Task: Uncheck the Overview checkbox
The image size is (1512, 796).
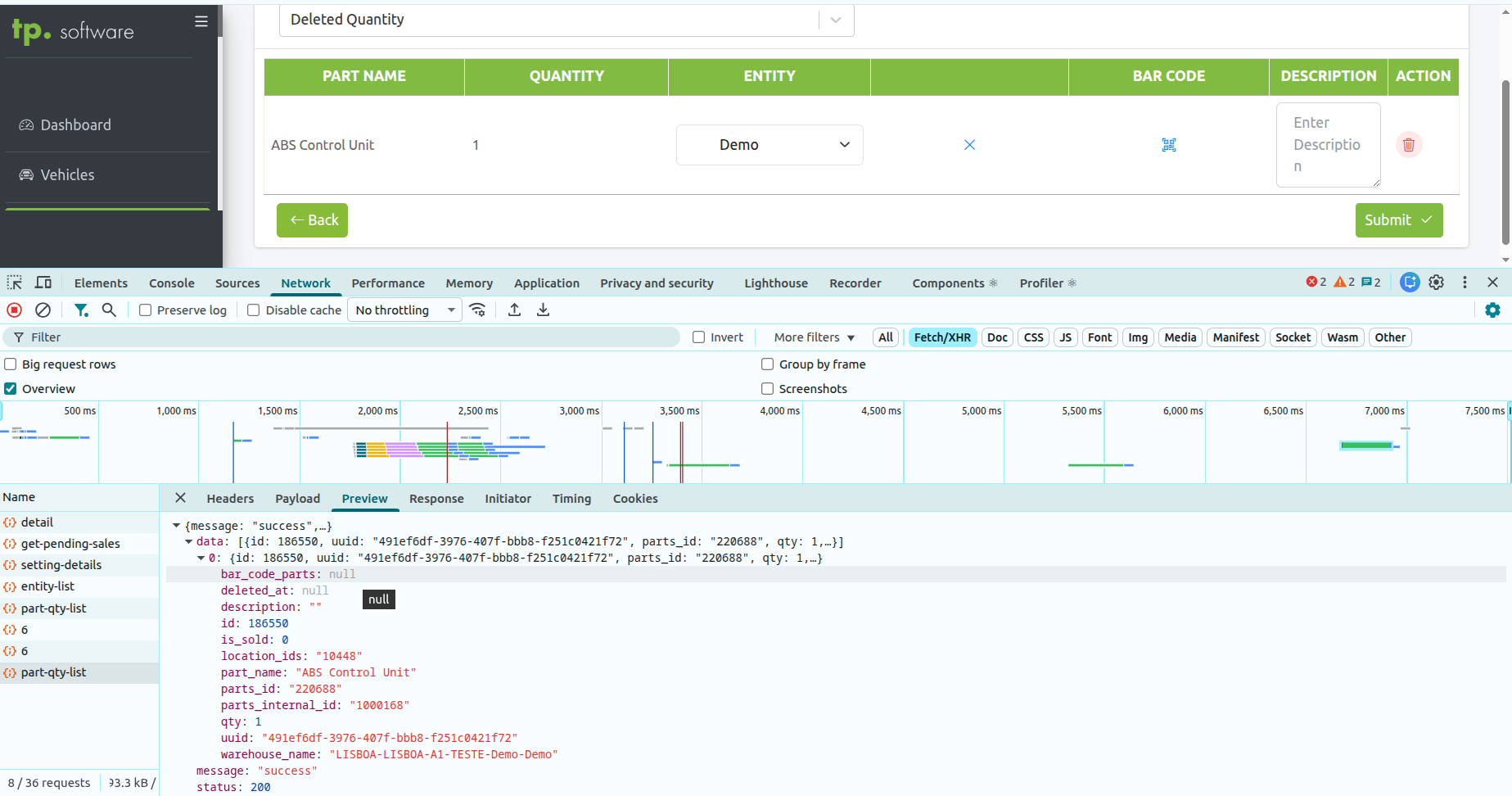Action: pyautogui.click(x=11, y=389)
